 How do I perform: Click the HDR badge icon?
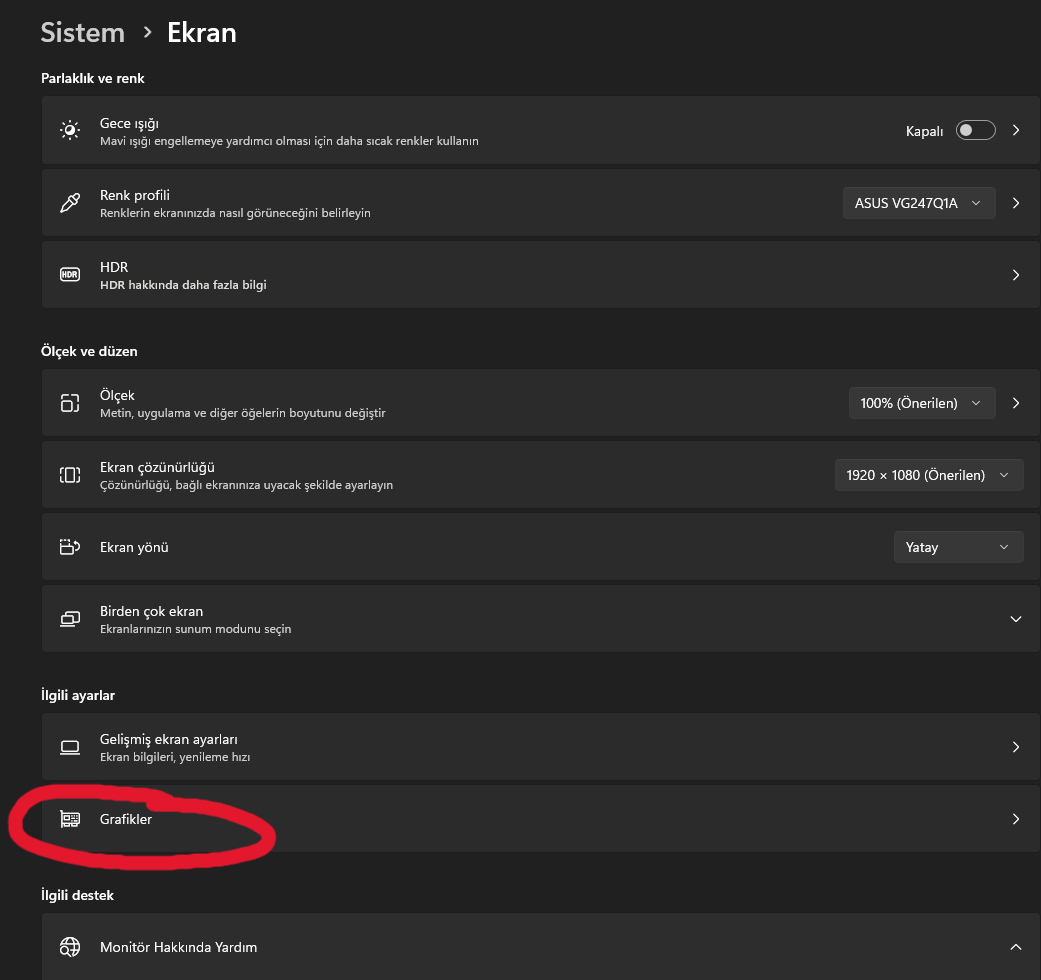click(70, 274)
